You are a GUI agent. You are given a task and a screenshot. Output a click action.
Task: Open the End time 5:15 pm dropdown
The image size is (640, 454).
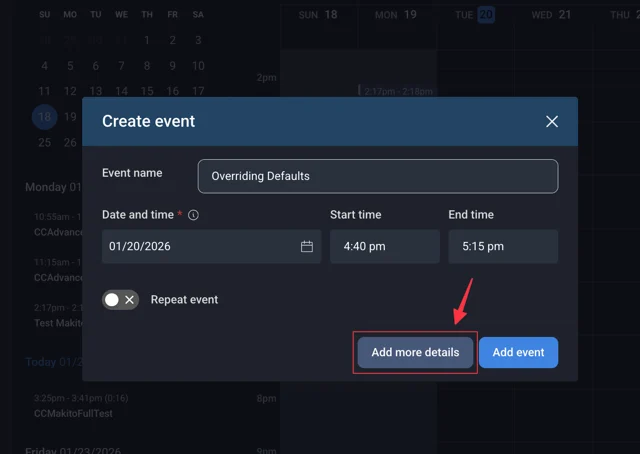[503, 246]
